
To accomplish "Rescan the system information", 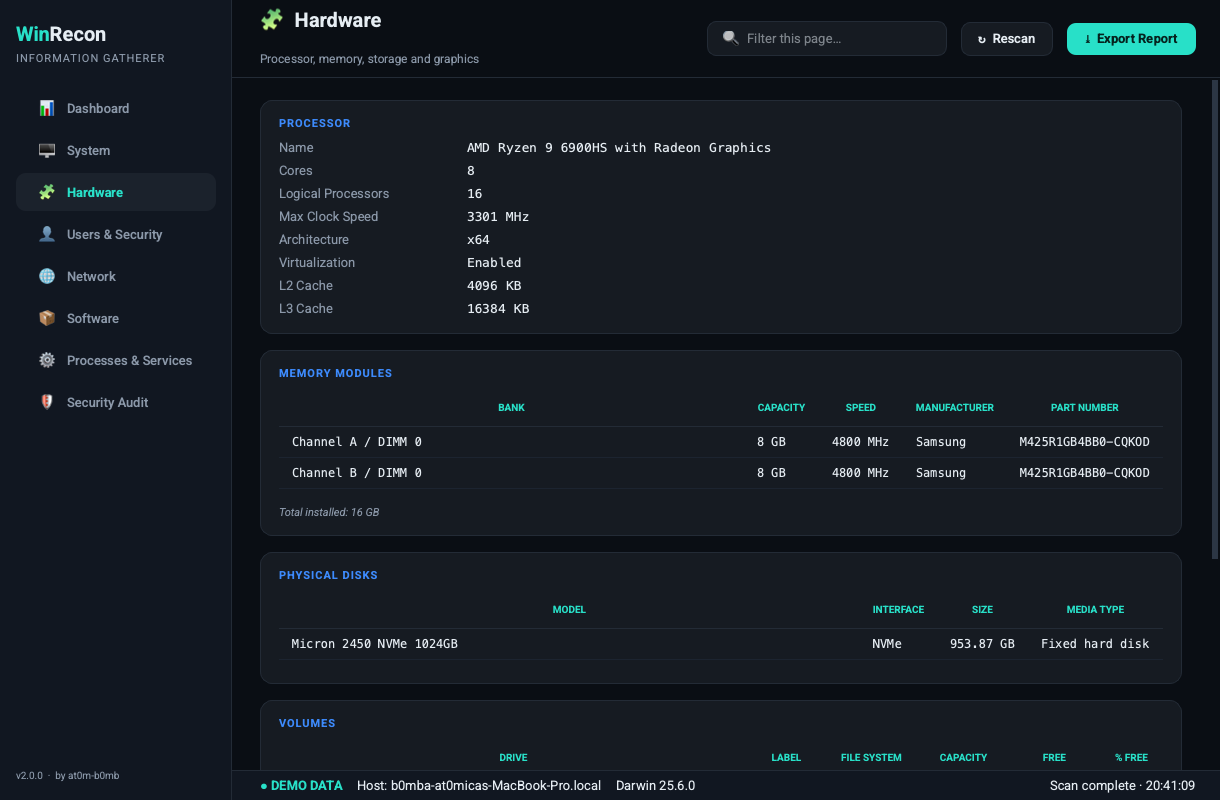I will click(1007, 39).
